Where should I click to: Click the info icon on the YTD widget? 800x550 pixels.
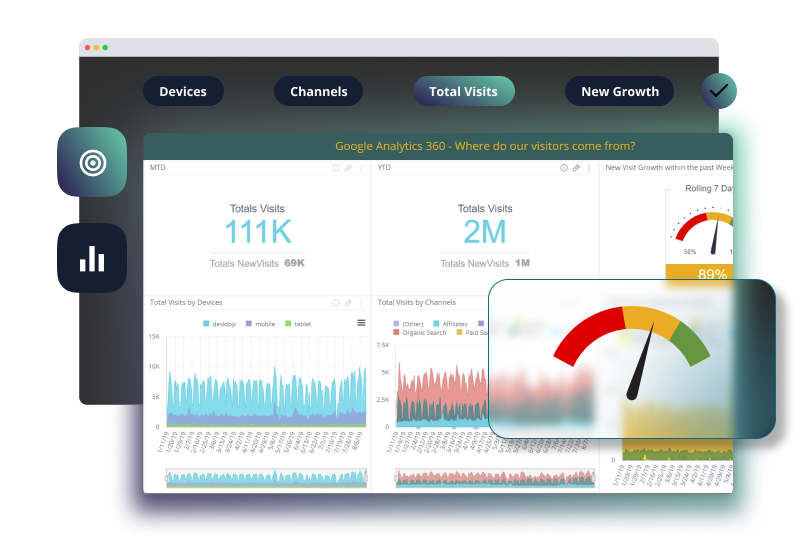[564, 168]
